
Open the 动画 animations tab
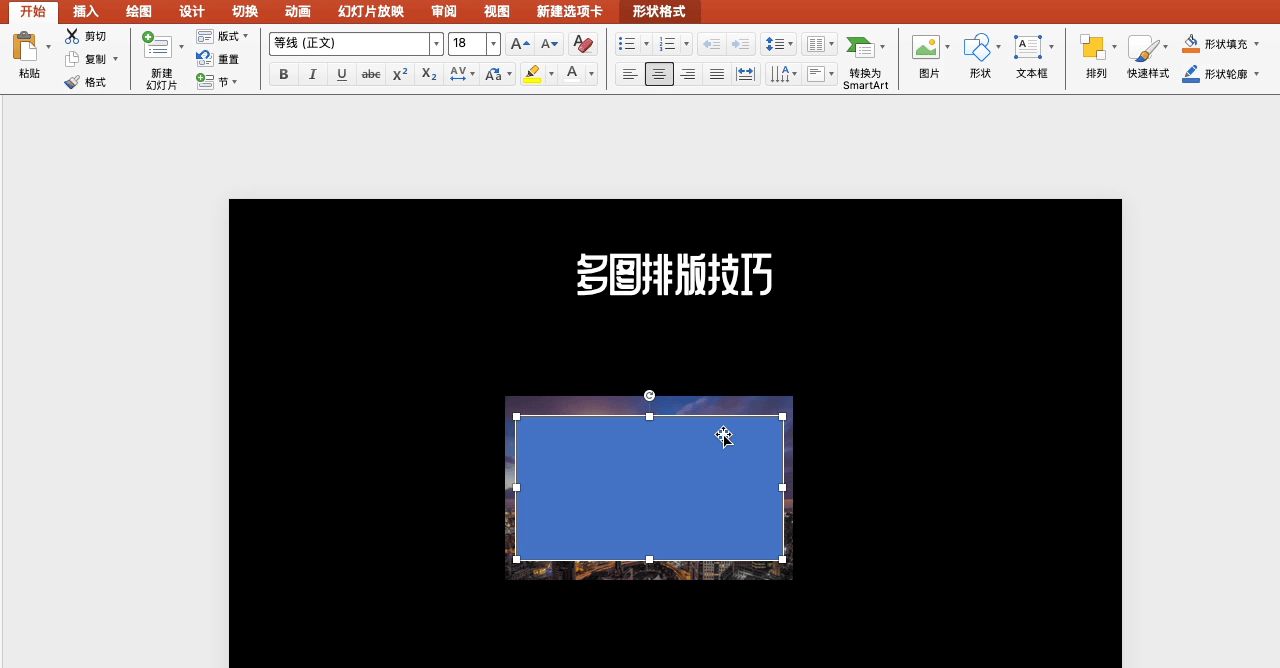coord(297,11)
